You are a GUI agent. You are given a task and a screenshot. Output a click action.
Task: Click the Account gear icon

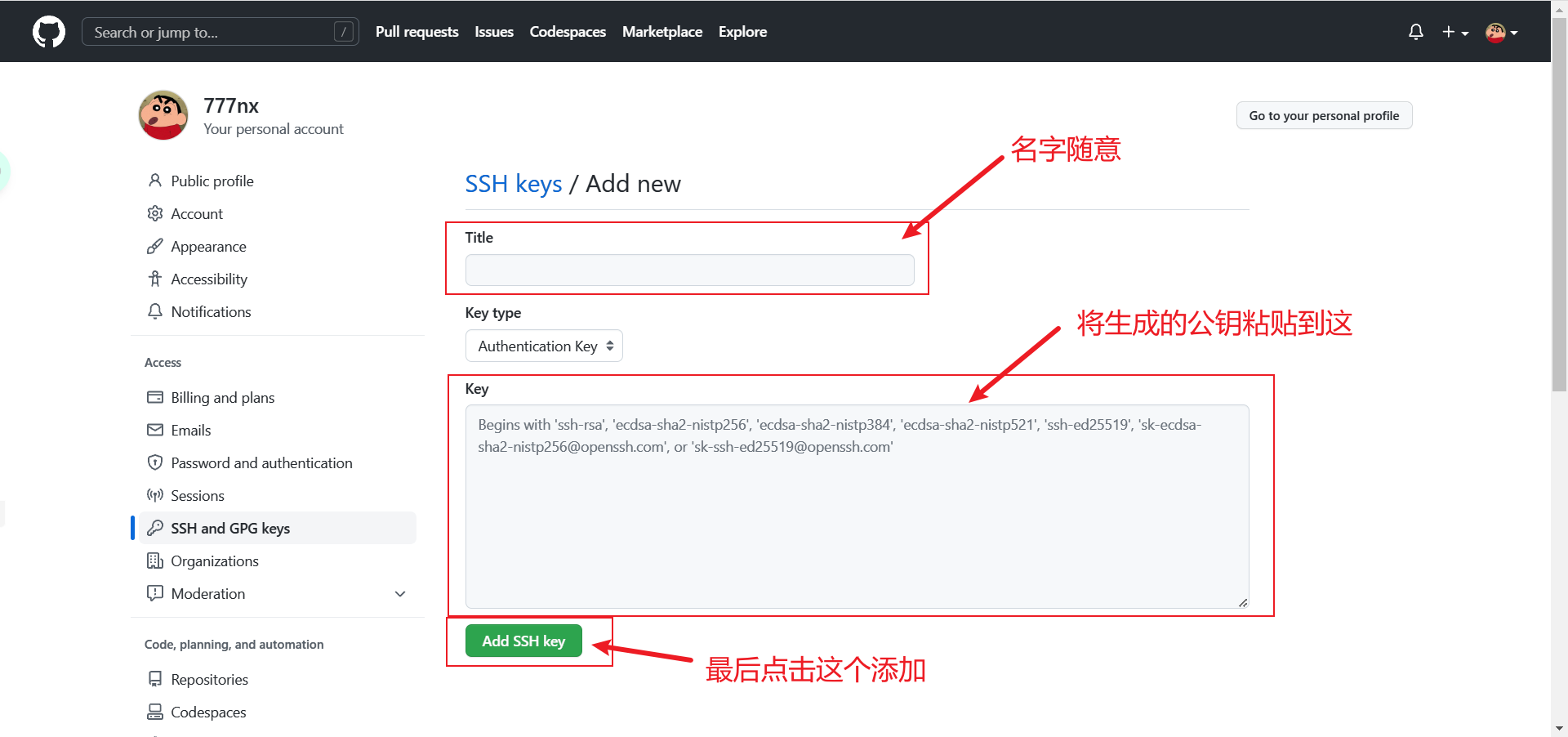point(155,213)
